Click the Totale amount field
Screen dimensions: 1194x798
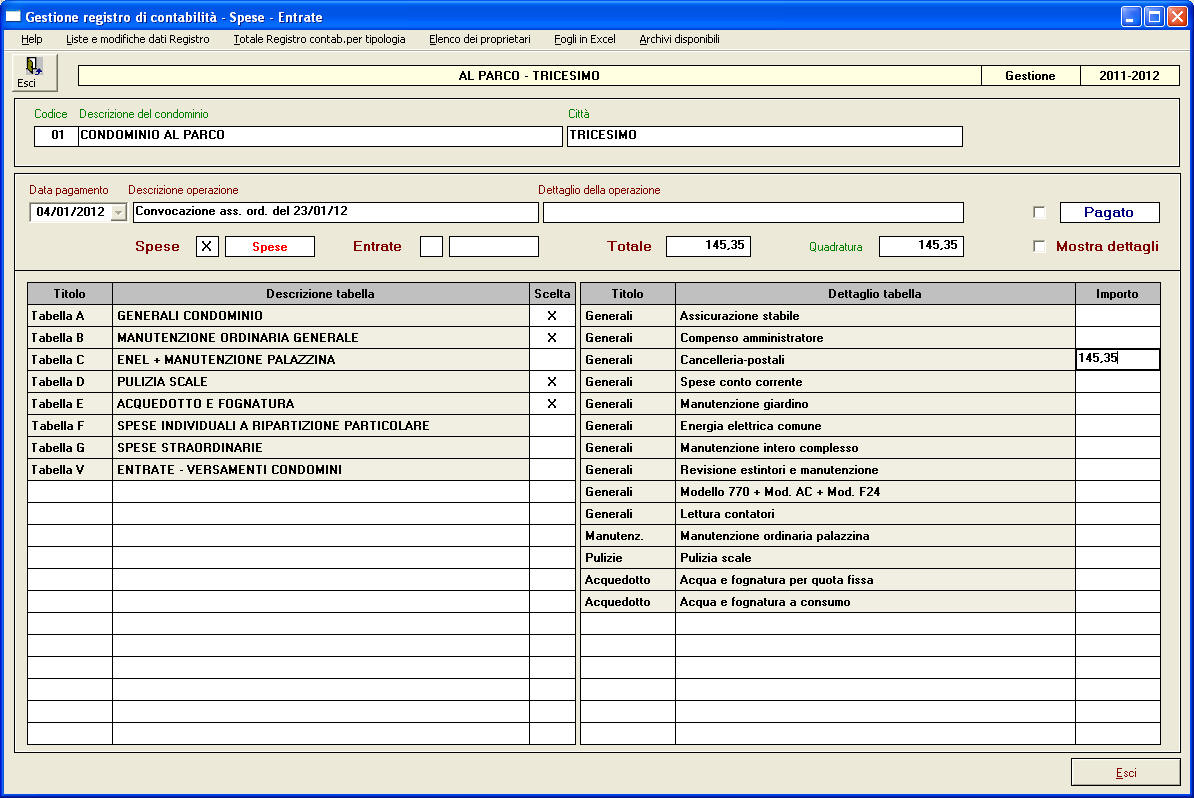pos(708,246)
